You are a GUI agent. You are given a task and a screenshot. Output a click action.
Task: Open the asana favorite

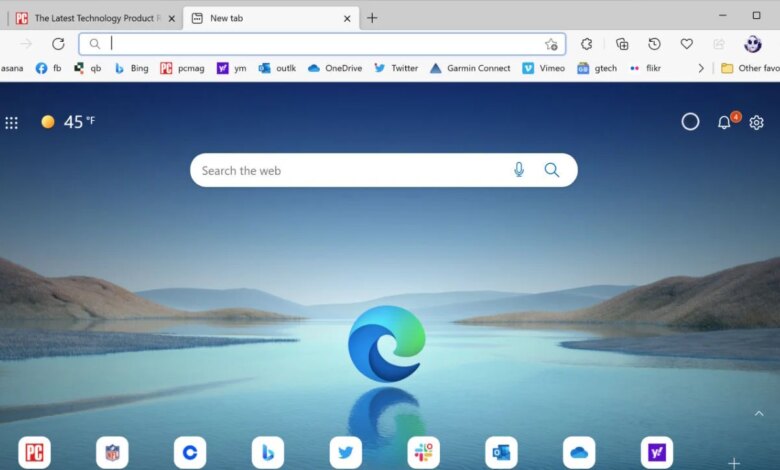tap(12, 69)
